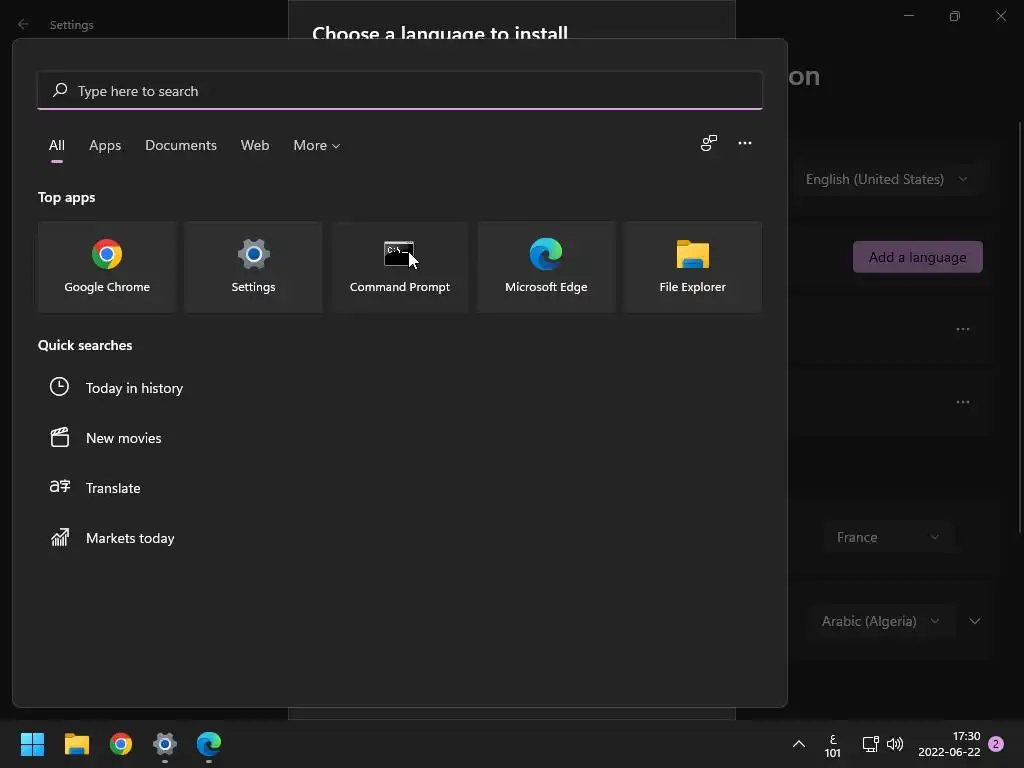Switch to the Web search tab
The image size is (1024, 768).
coord(255,146)
